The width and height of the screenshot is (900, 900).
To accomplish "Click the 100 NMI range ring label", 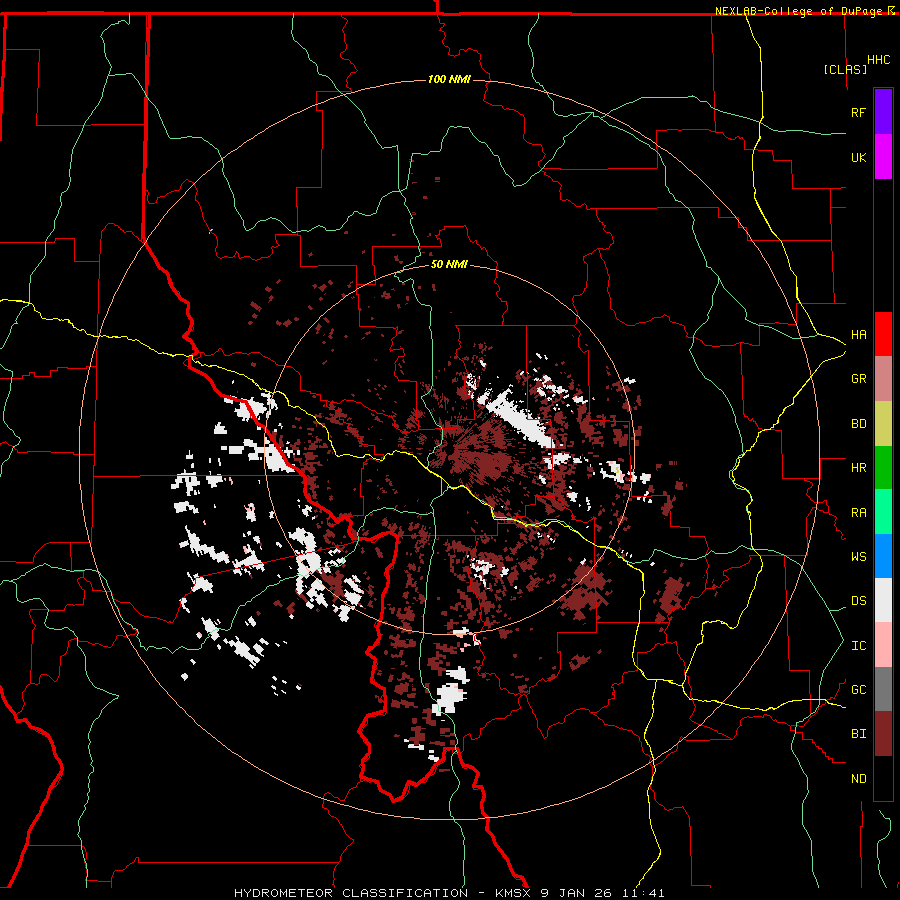I will [449, 79].
